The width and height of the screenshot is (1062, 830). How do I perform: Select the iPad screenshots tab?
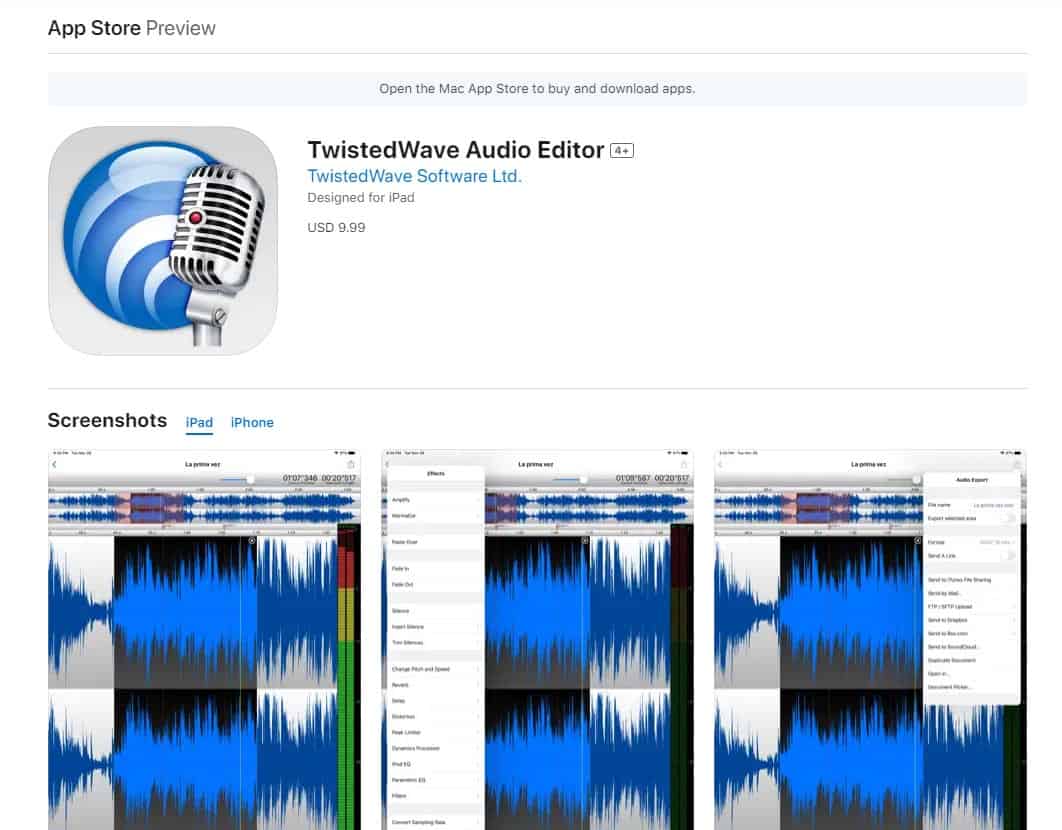point(199,423)
